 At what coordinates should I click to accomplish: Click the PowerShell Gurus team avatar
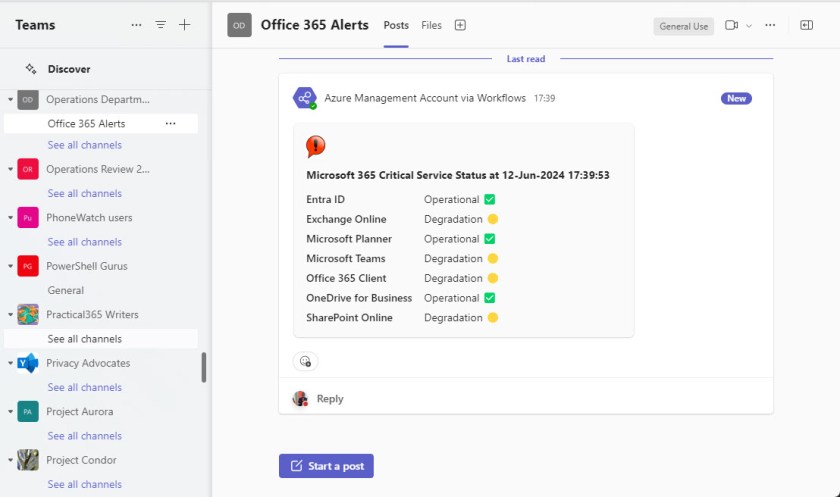click(28, 266)
